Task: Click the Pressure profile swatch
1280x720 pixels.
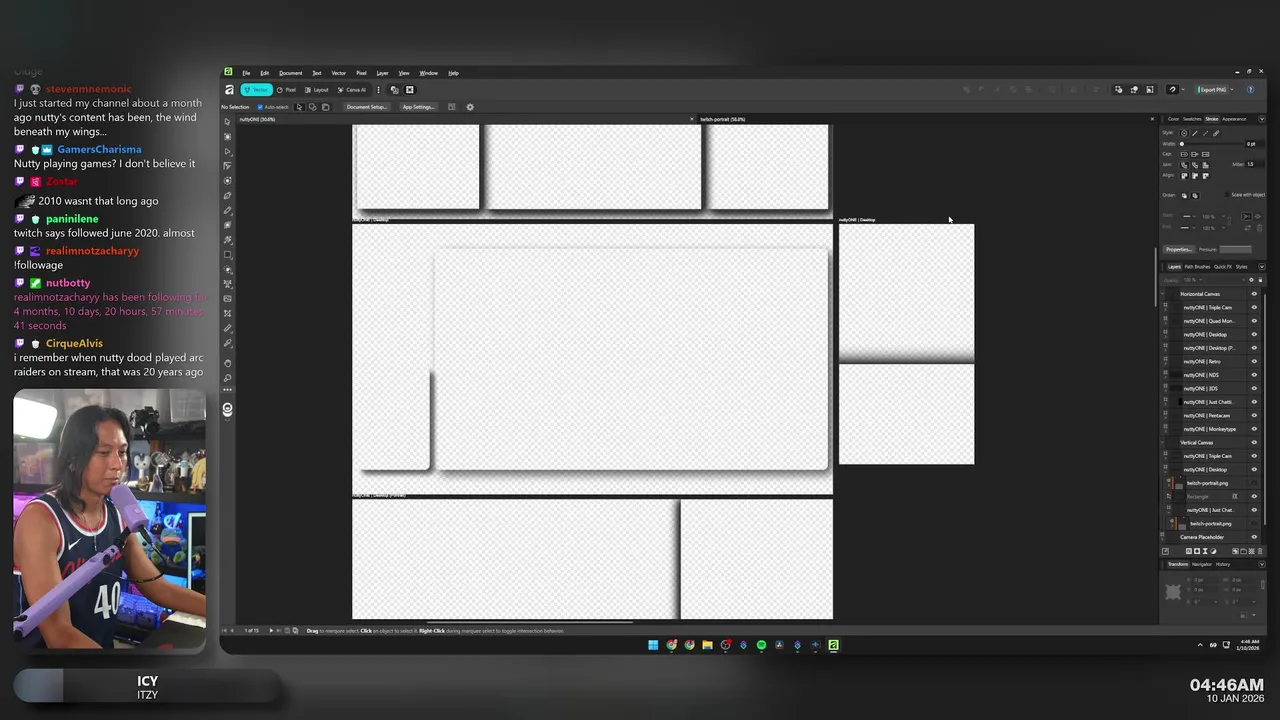Action: (x=1235, y=249)
